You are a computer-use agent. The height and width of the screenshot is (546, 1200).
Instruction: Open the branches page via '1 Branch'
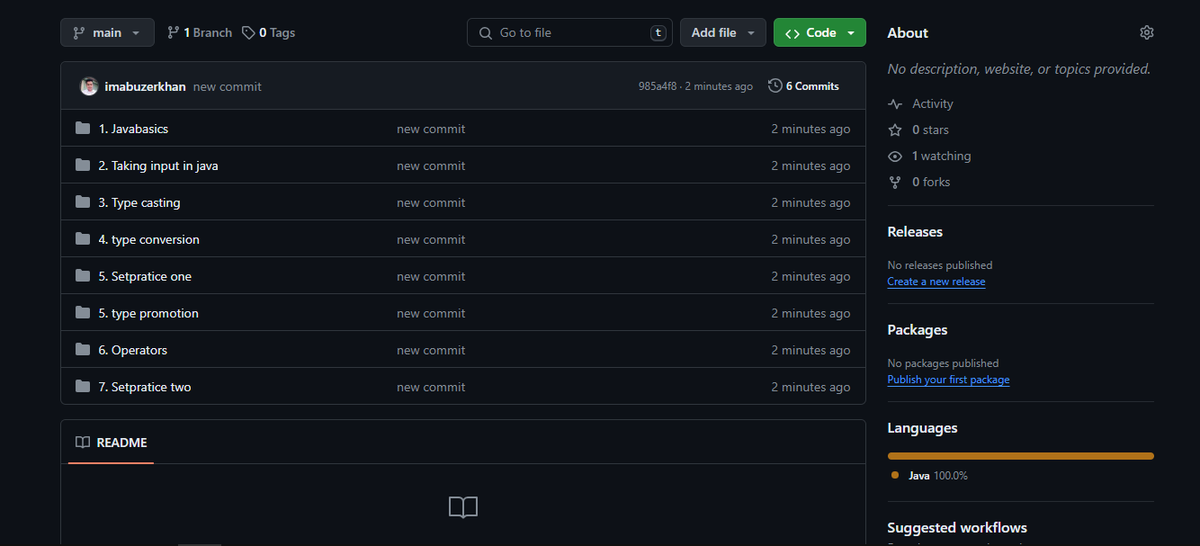point(199,33)
